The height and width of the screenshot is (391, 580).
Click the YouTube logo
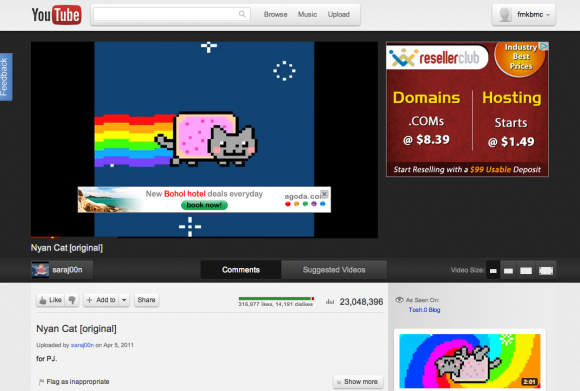click(x=56, y=15)
